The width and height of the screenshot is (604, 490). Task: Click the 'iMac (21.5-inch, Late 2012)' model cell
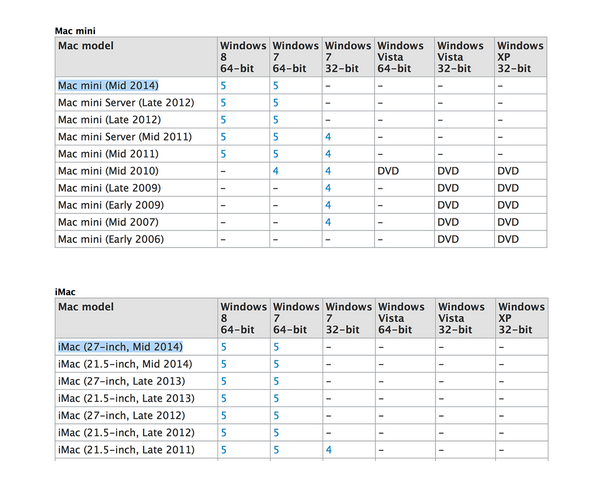point(136,433)
